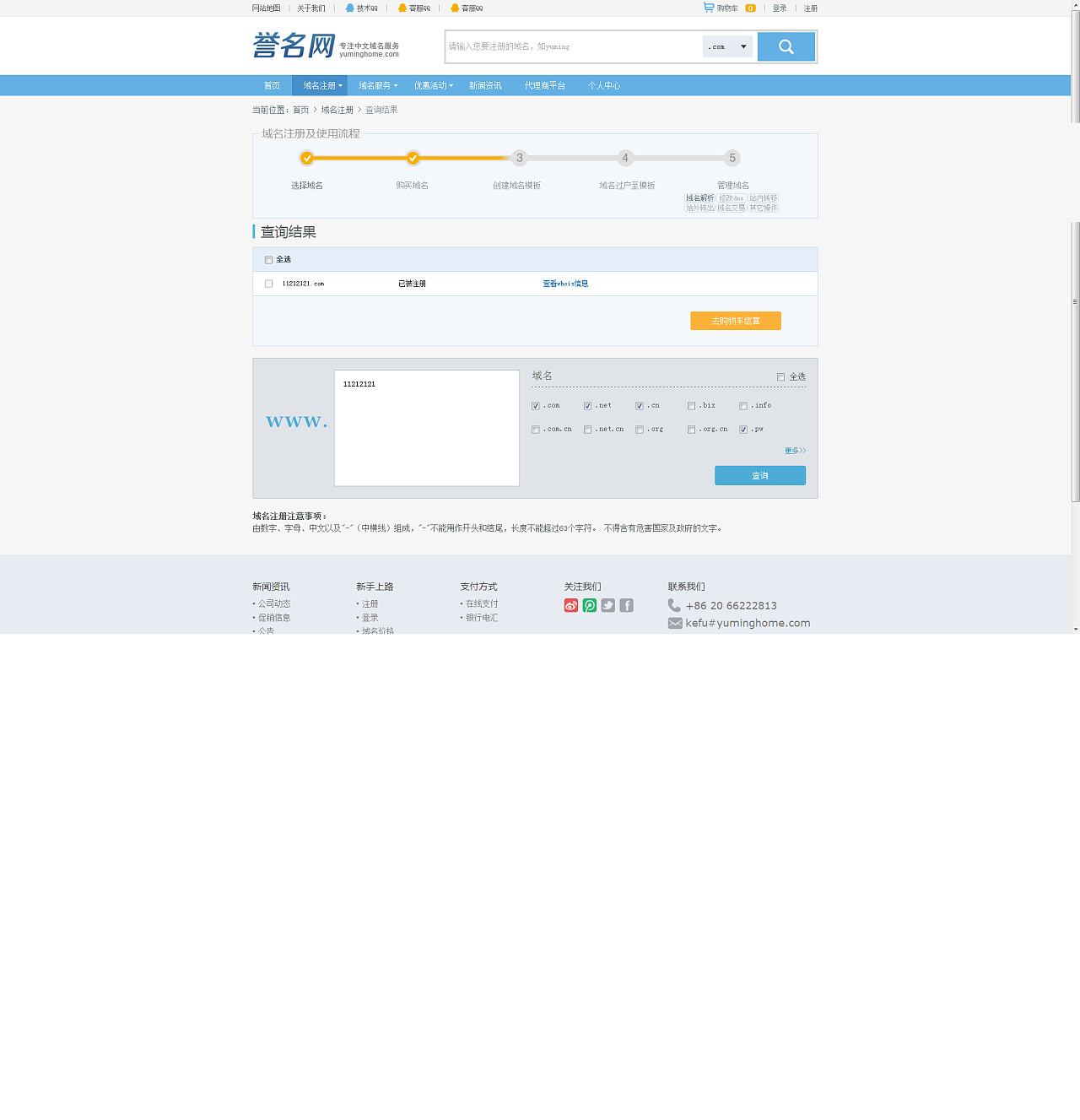The height and width of the screenshot is (1120, 1080).
Task: Click the blue 查询 button
Action: point(760,476)
